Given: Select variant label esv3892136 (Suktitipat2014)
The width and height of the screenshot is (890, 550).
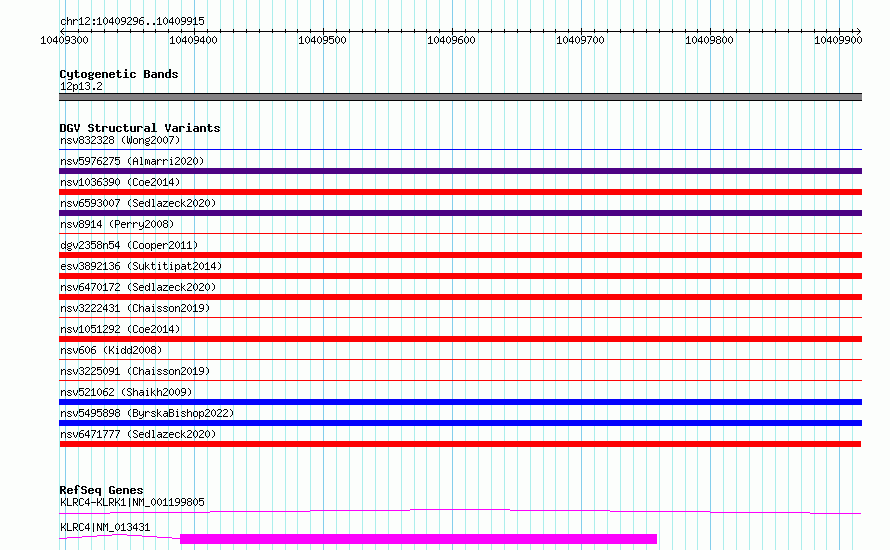Looking at the screenshot, I should 141,266.
